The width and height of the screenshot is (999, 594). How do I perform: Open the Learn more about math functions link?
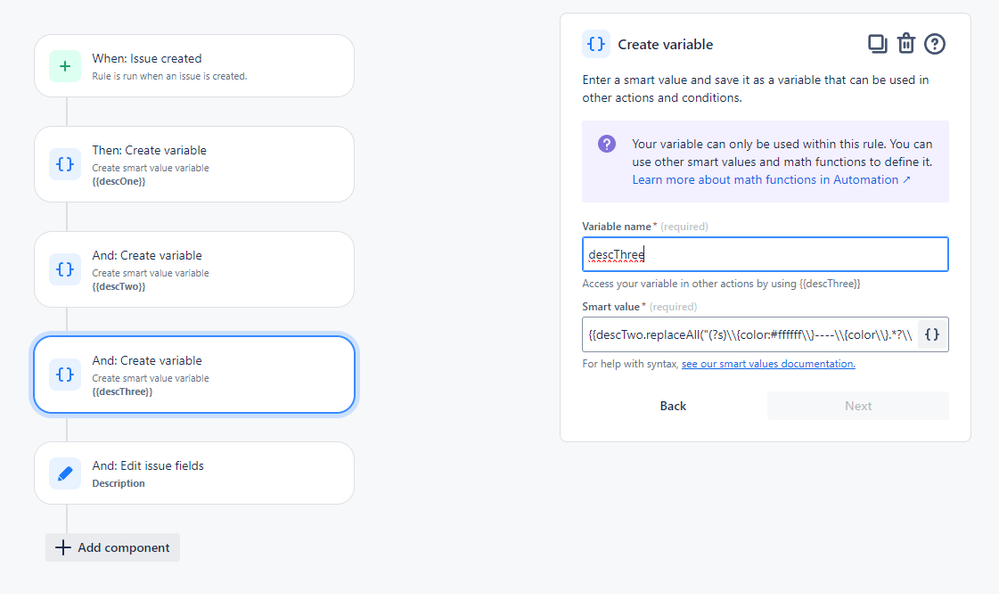tap(771, 180)
